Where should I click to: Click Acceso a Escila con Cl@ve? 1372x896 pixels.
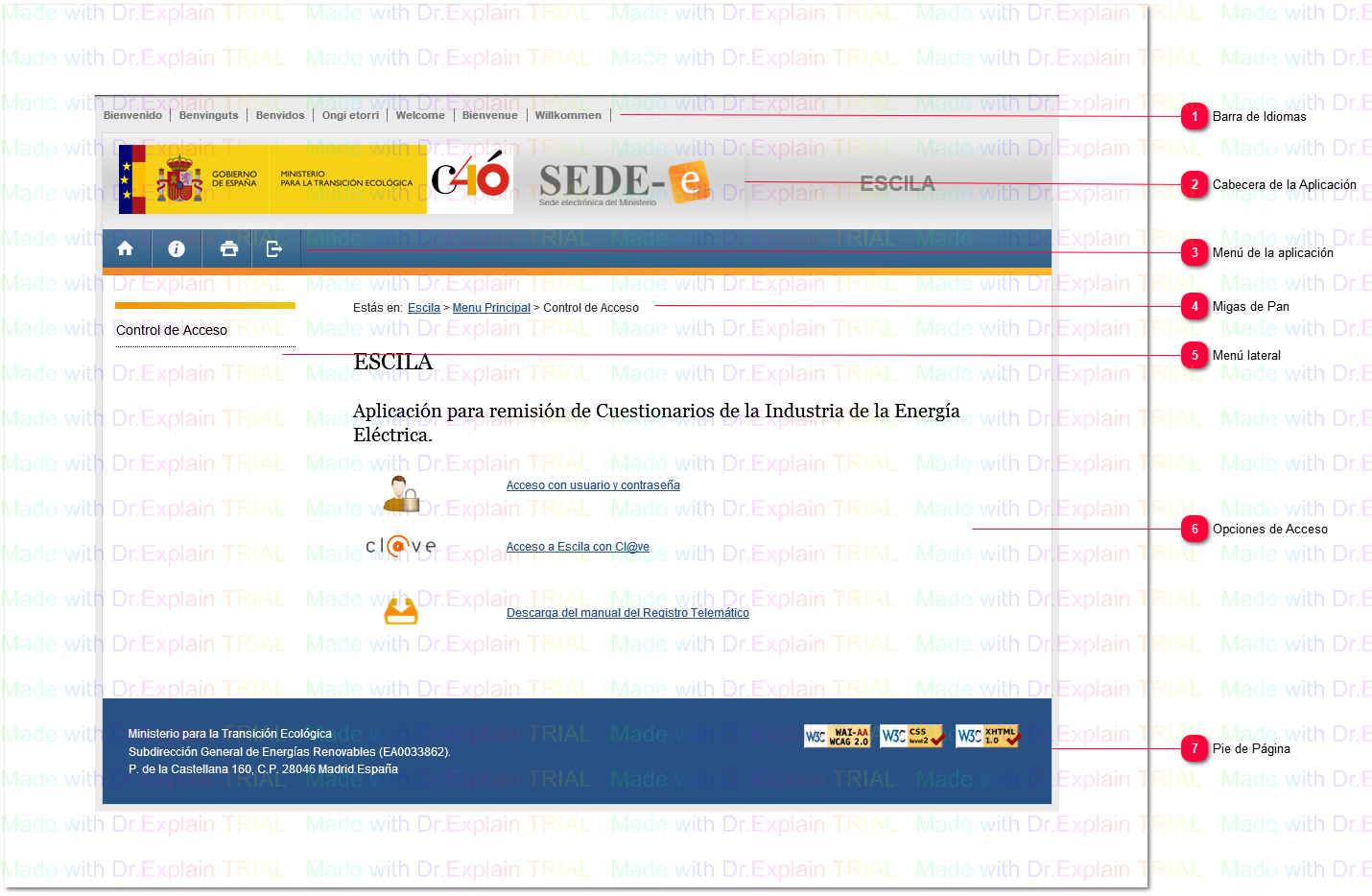[x=578, y=546]
